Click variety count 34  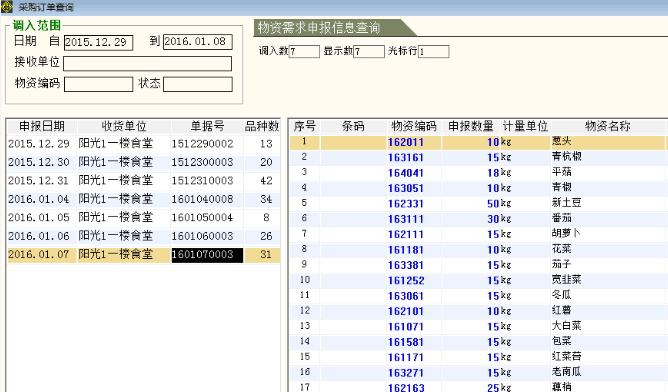coord(266,199)
